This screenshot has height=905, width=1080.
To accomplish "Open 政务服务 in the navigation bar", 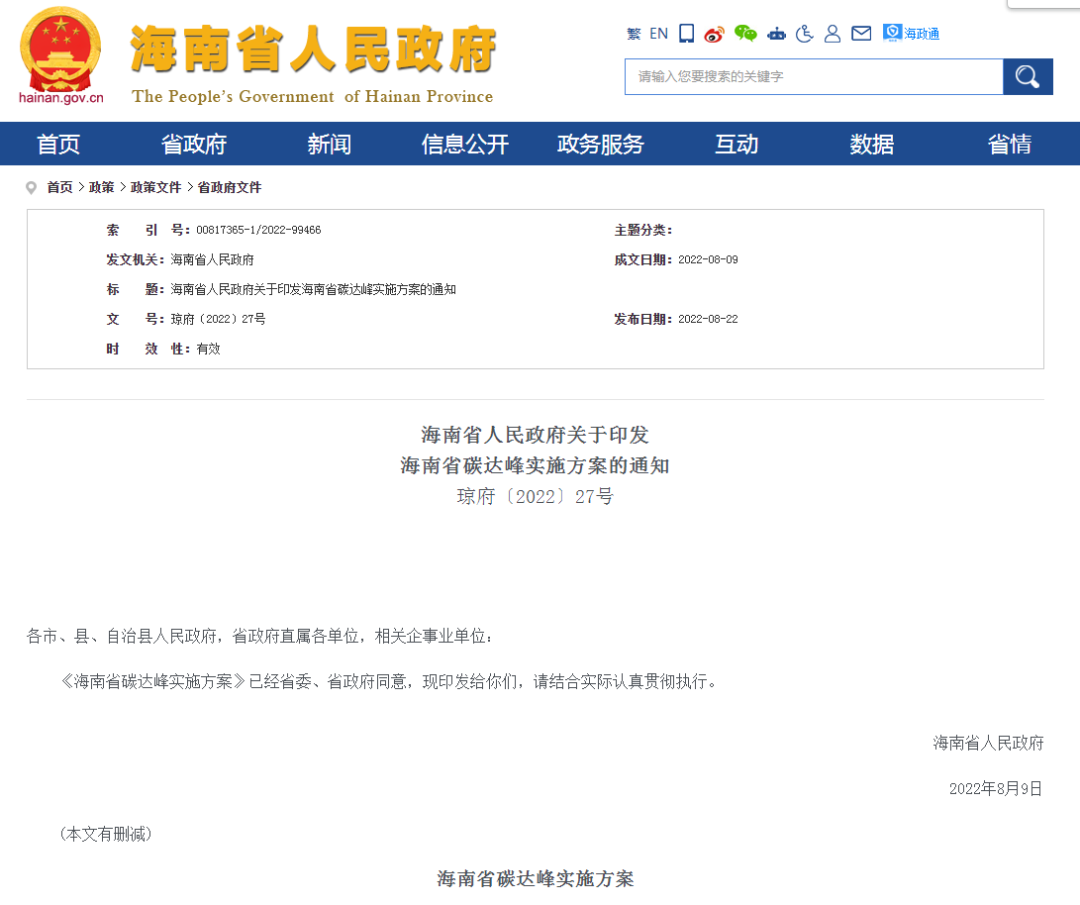I will coord(600,144).
